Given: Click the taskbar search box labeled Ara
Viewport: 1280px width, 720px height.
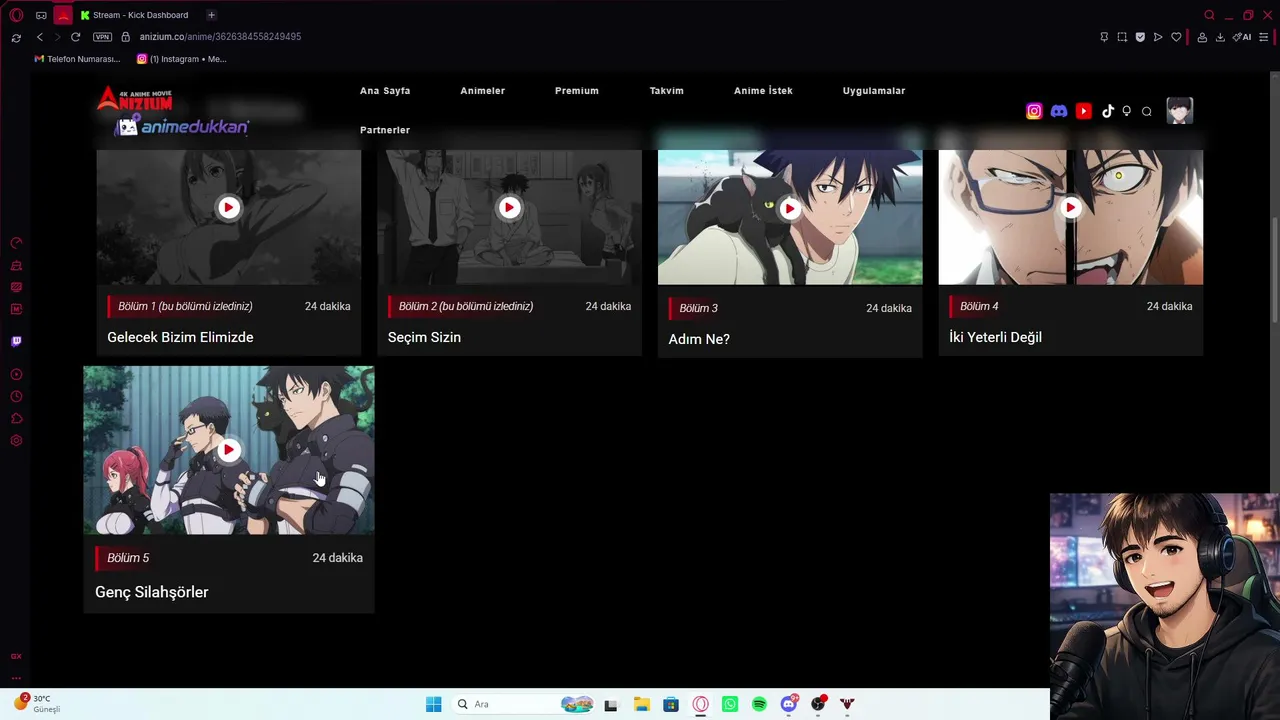Looking at the screenshot, I should (x=525, y=704).
